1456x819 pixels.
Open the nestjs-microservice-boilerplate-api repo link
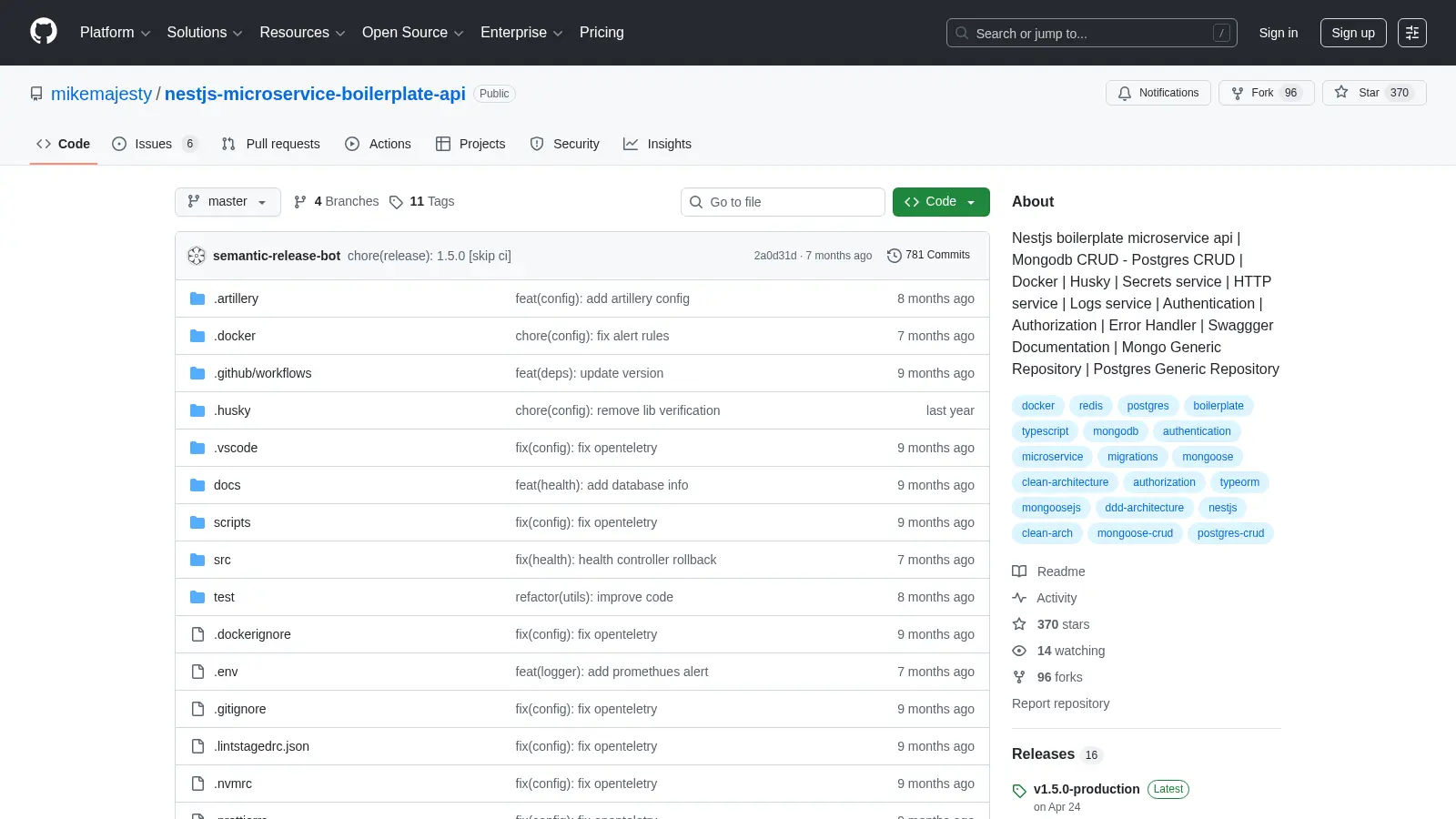tap(315, 94)
